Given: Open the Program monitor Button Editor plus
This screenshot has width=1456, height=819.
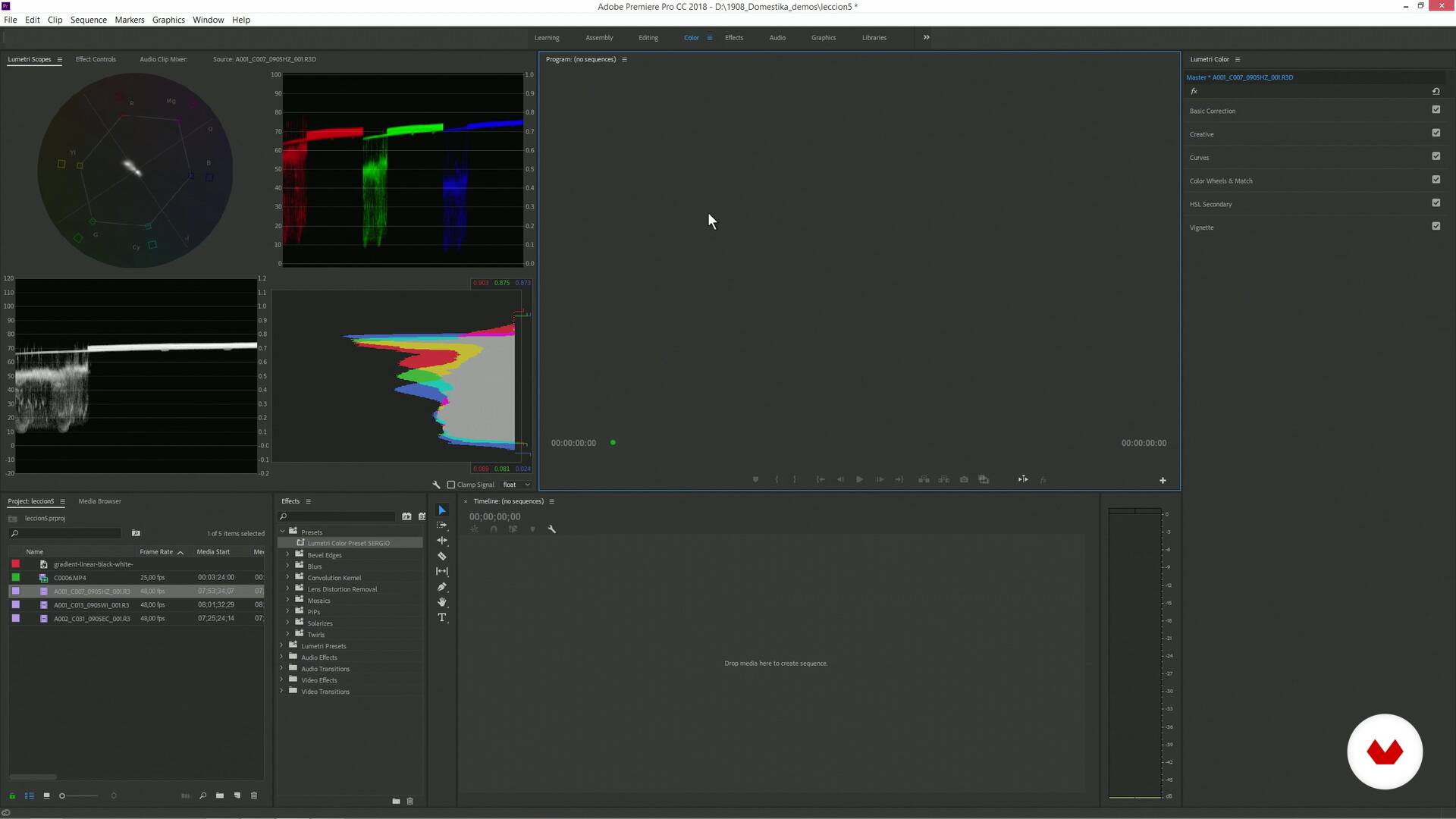Looking at the screenshot, I should click(x=1163, y=480).
